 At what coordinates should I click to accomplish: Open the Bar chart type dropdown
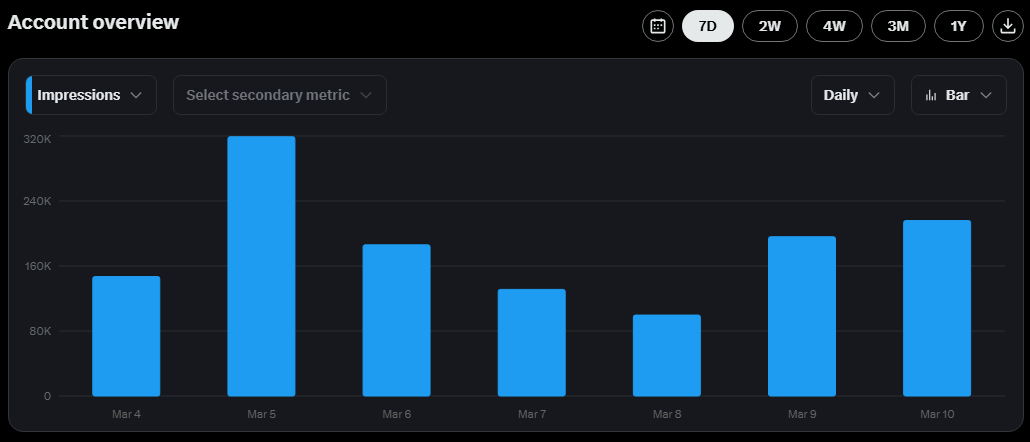[959, 95]
